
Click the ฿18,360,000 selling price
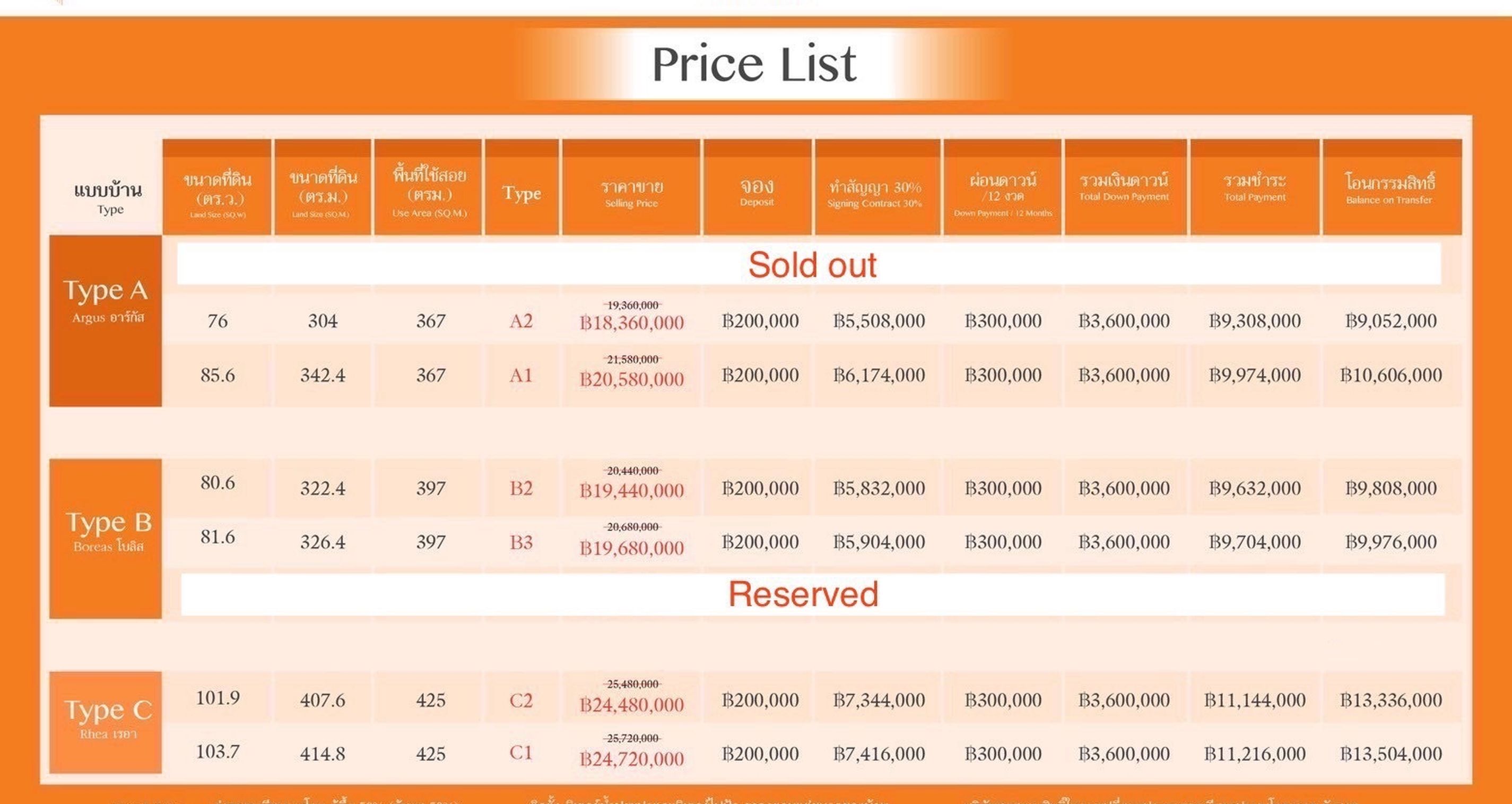coord(632,323)
